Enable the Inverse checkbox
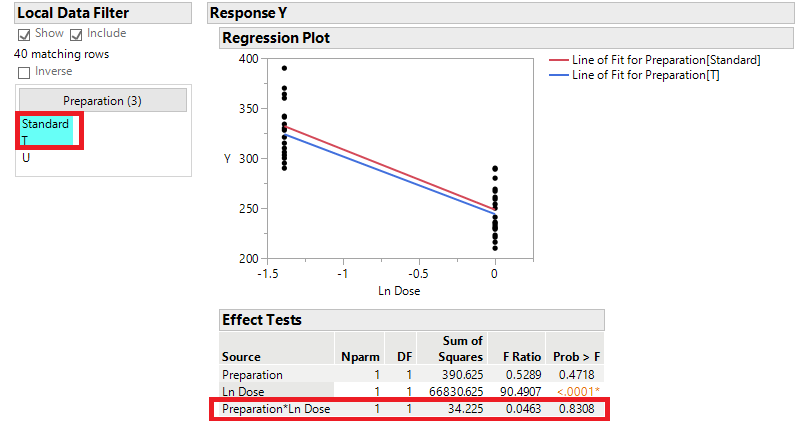Screen dimensions: 797x421 [24, 72]
